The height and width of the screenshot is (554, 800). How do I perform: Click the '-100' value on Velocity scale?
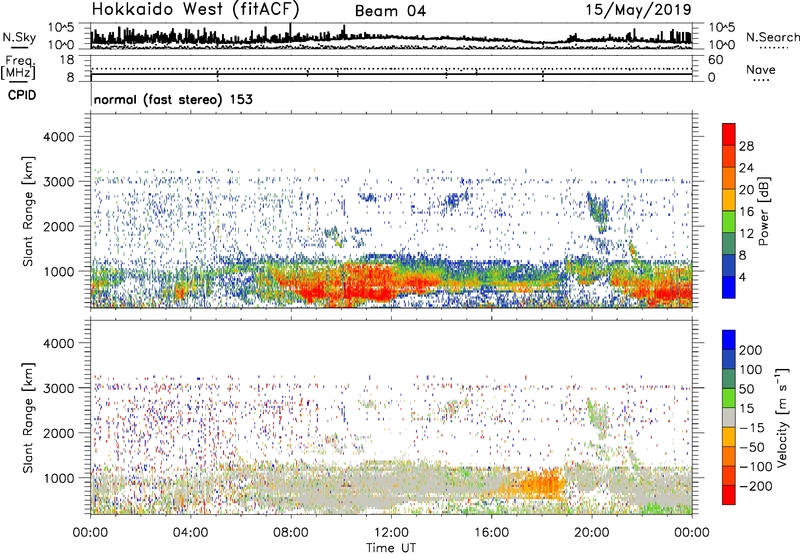point(755,467)
